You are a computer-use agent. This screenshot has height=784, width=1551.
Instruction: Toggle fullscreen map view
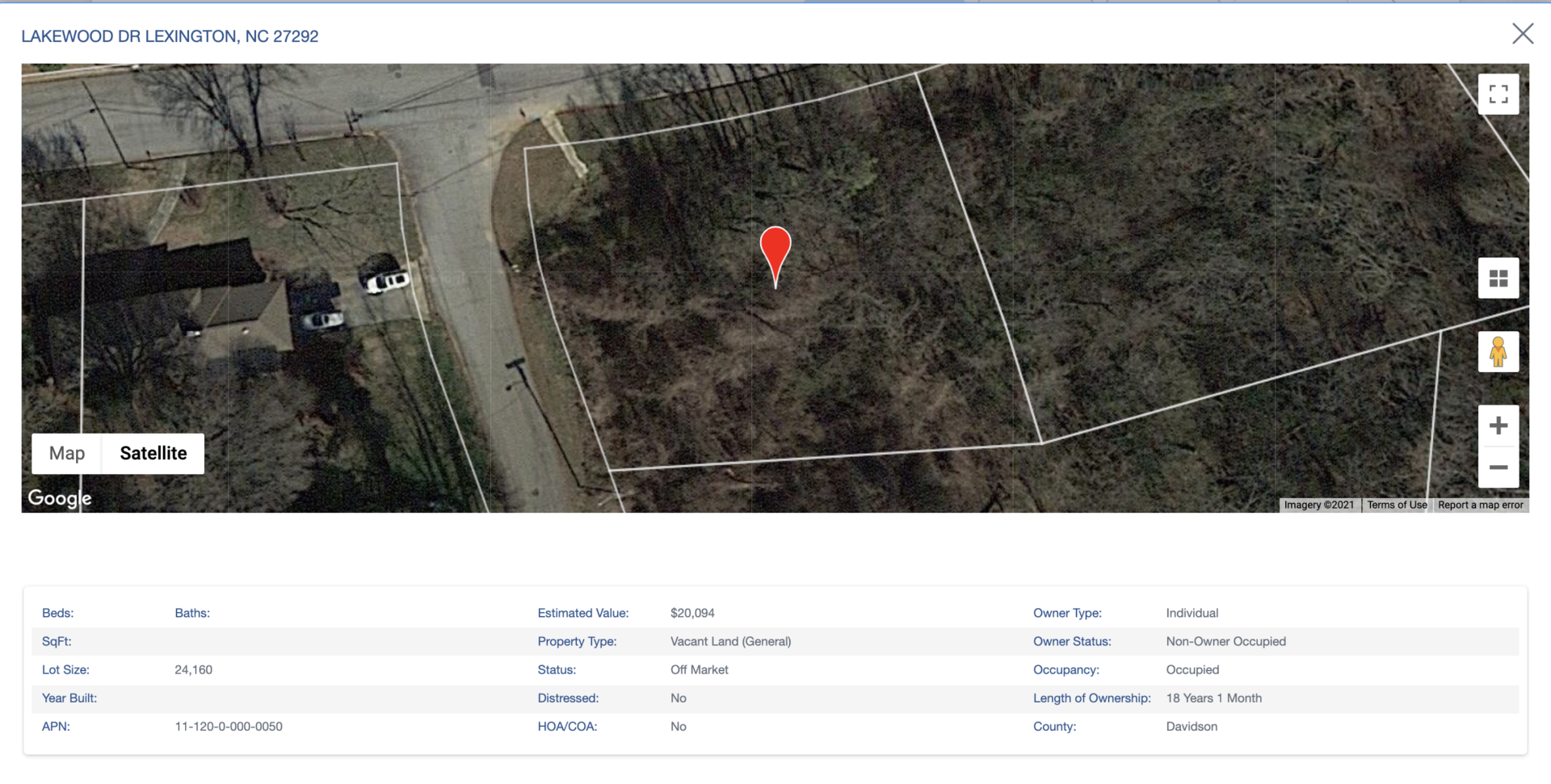1498,94
